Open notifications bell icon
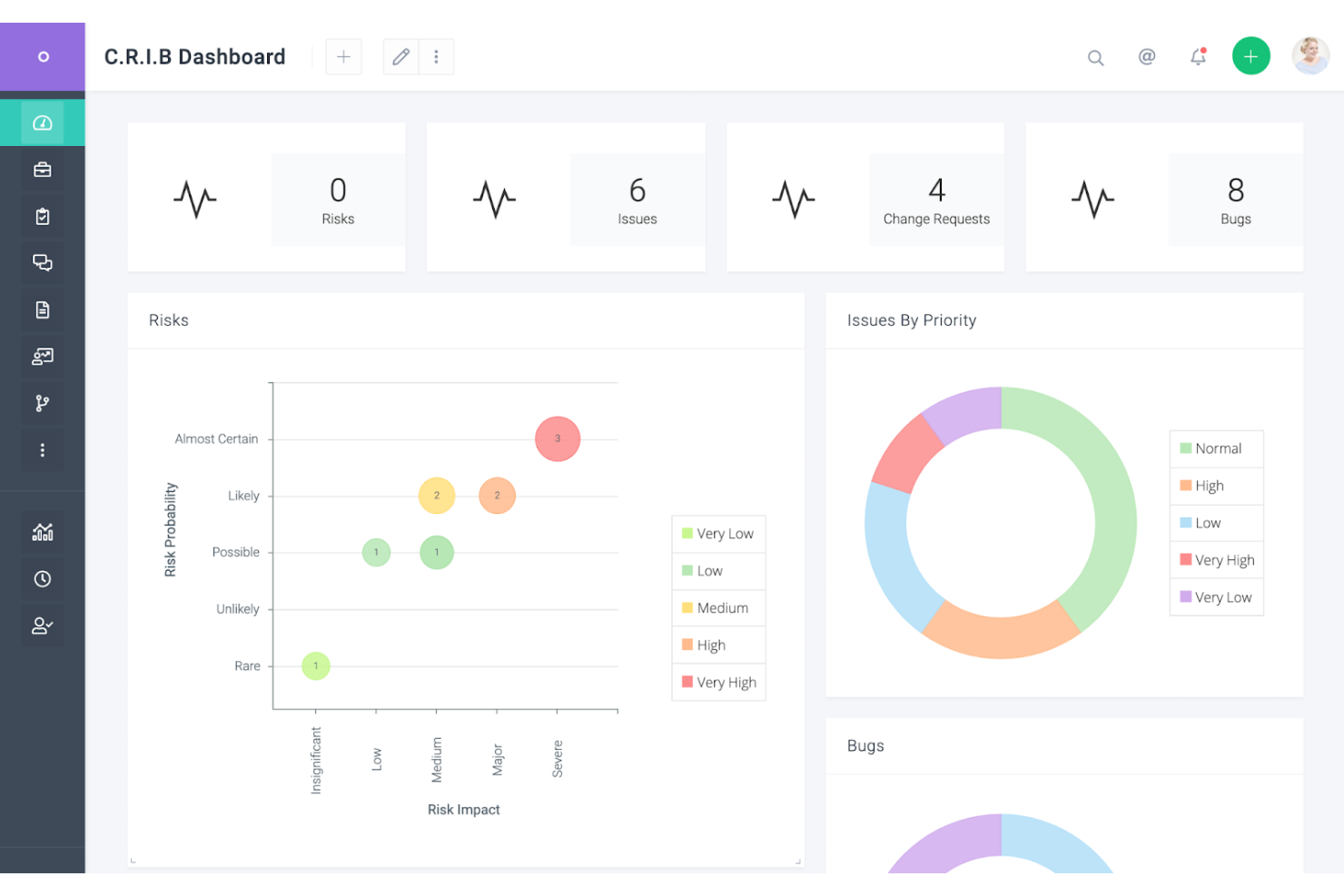Viewport: 1344px width, 896px height. 1199,56
